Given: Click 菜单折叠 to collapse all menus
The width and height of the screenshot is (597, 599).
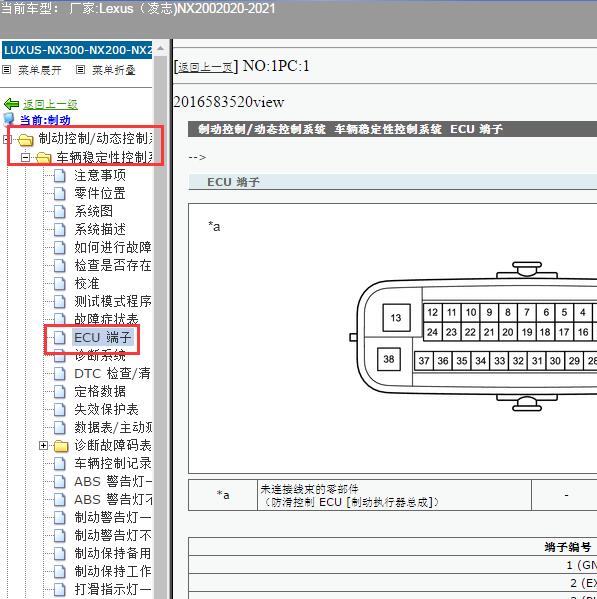Looking at the screenshot, I should pyautogui.click(x=114, y=70).
